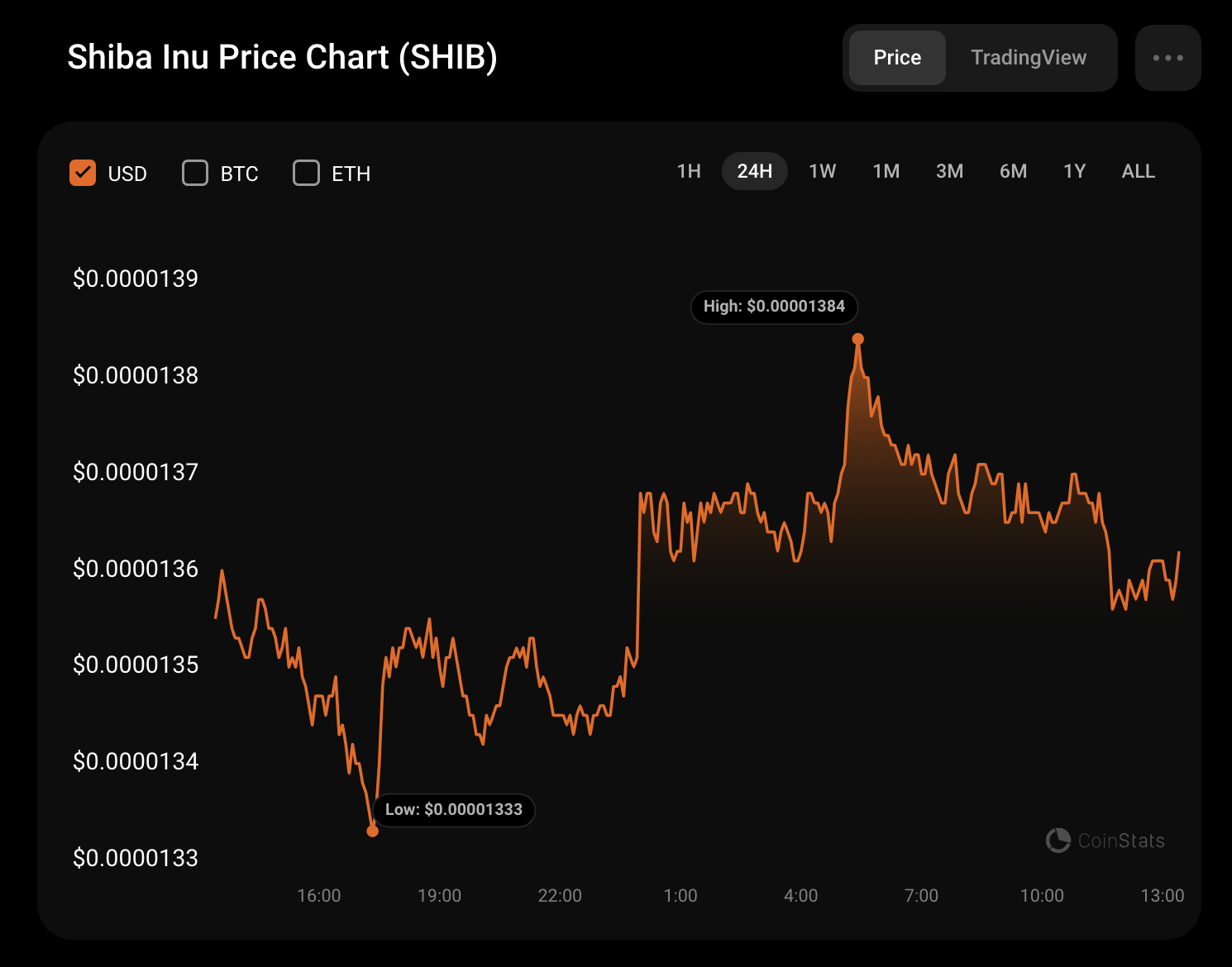Open the three-dot more options menu
The width and height of the screenshot is (1232, 967).
tap(1168, 58)
